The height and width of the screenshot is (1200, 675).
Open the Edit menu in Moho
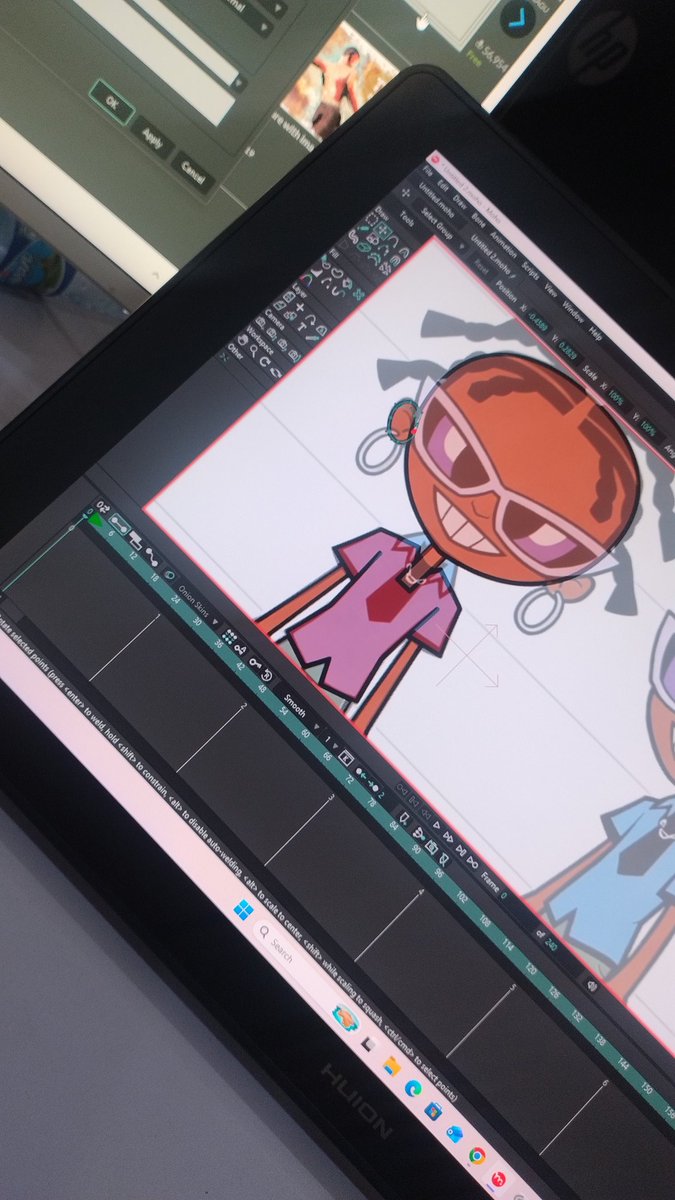point(443,186)
